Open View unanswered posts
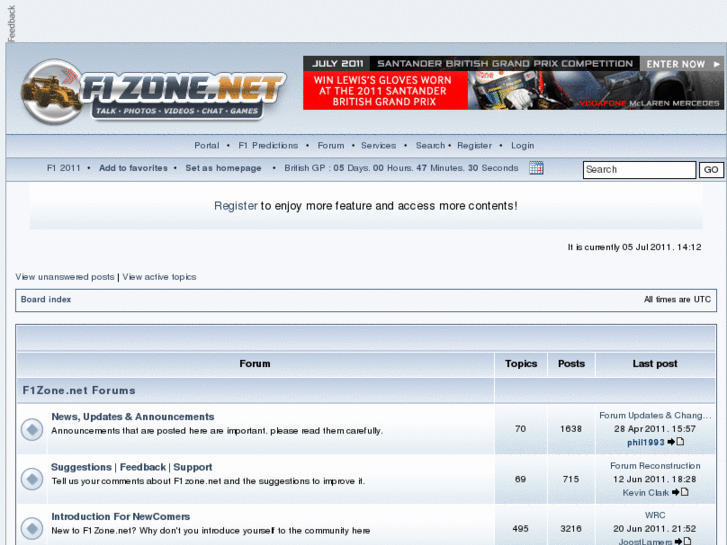727x545 pixels. point(64,276)
